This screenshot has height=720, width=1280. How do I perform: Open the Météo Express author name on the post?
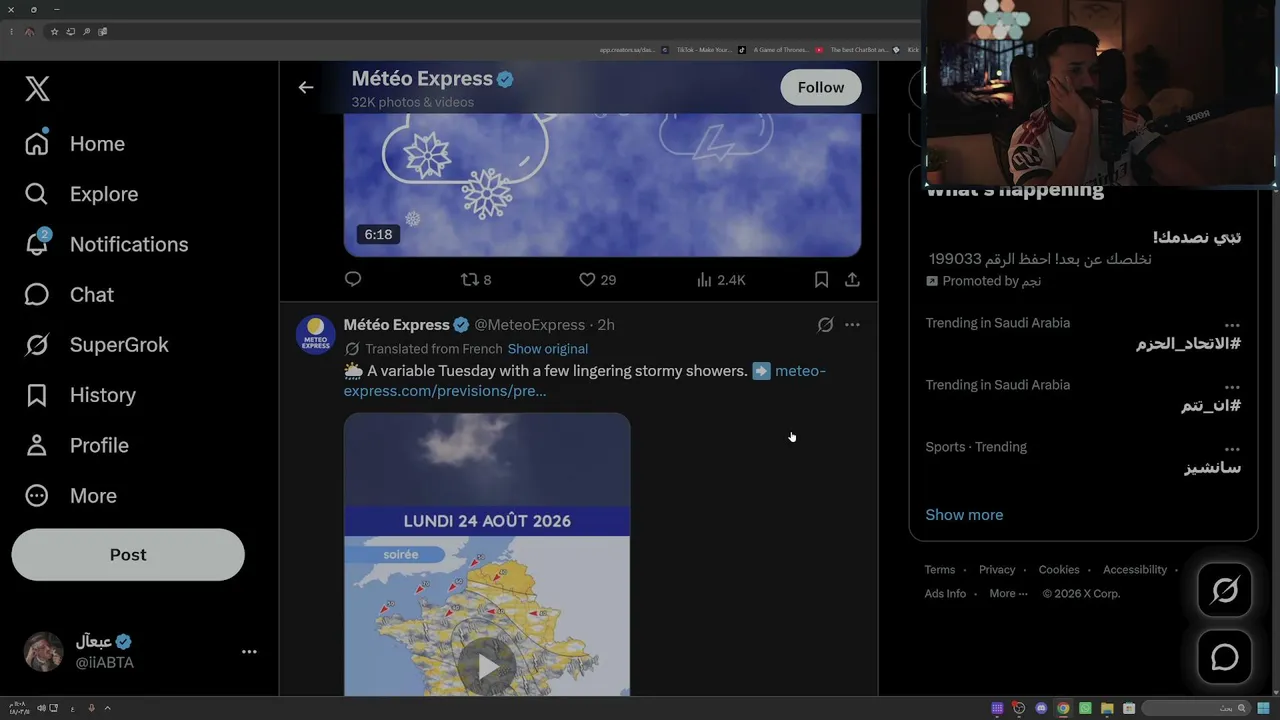coord(397,325)
